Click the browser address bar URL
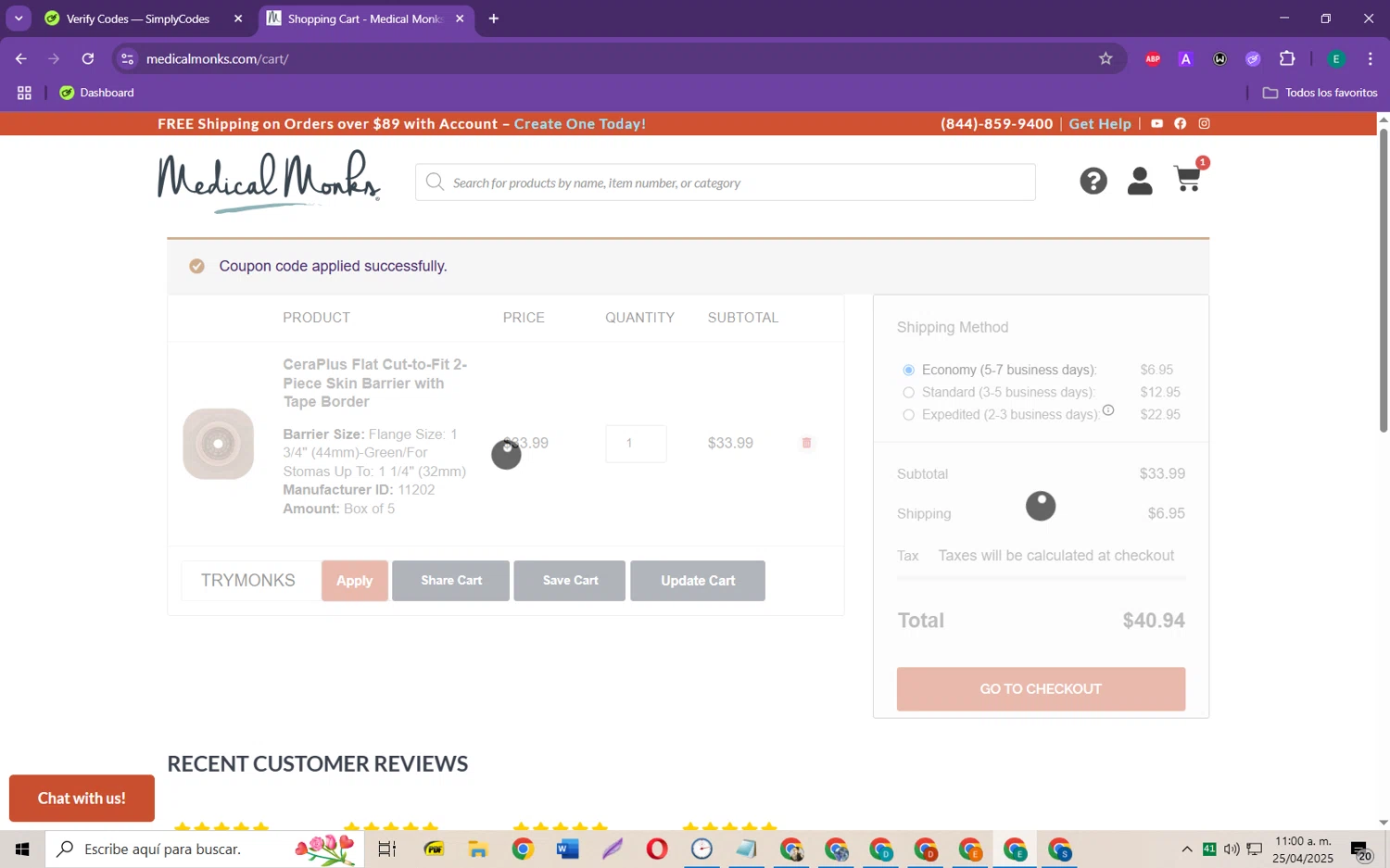The height and width of the screenshot is (868, 1390). [x=218, y=58]
